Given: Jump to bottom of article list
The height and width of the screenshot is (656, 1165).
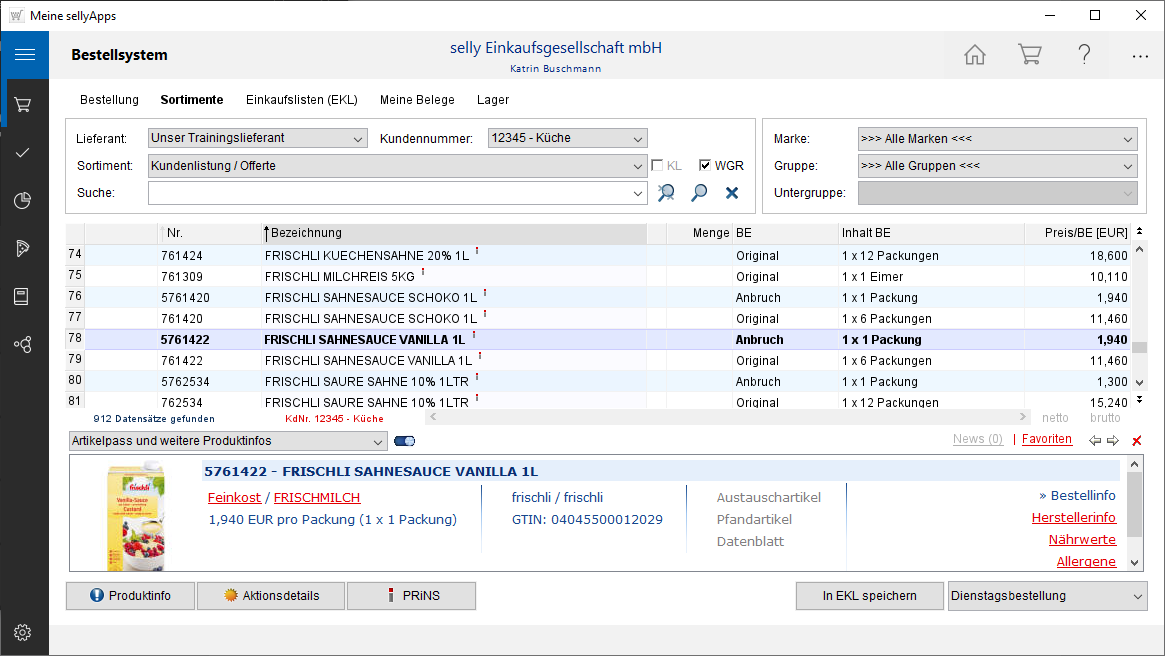Looking at the screenshot, I should coord(1140,400).
